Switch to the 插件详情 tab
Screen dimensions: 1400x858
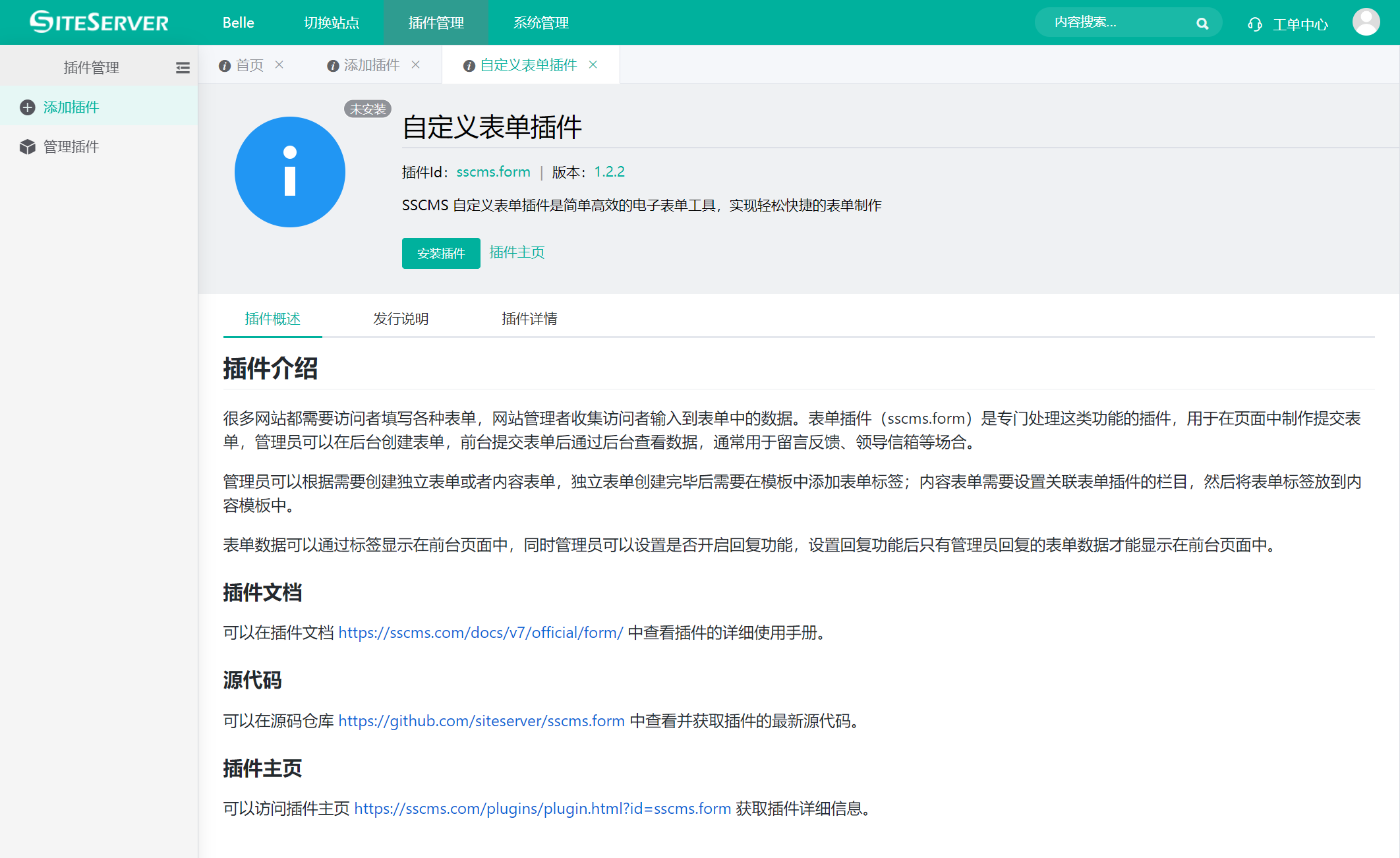tap(529, 319)
